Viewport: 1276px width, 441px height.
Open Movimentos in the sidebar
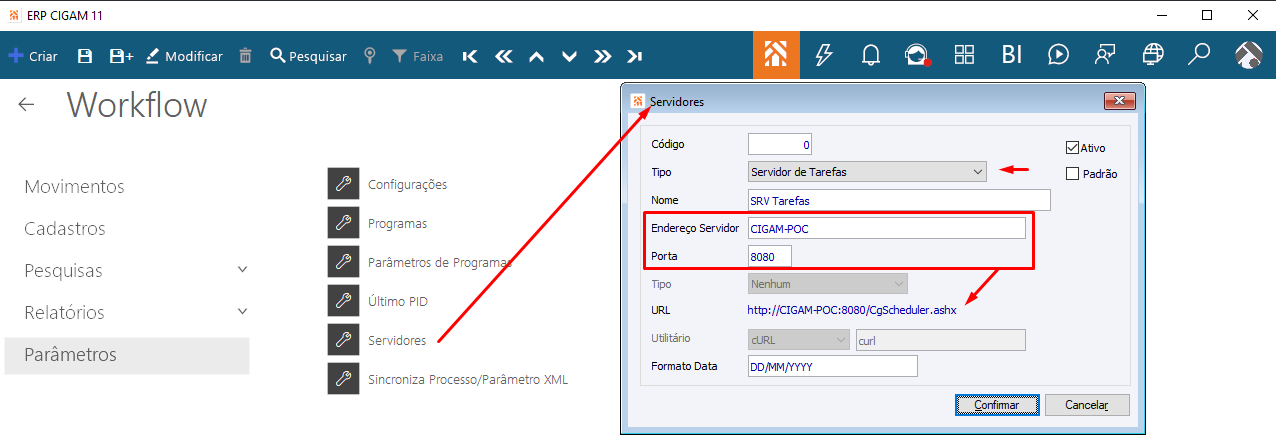(x=74, y=187)
